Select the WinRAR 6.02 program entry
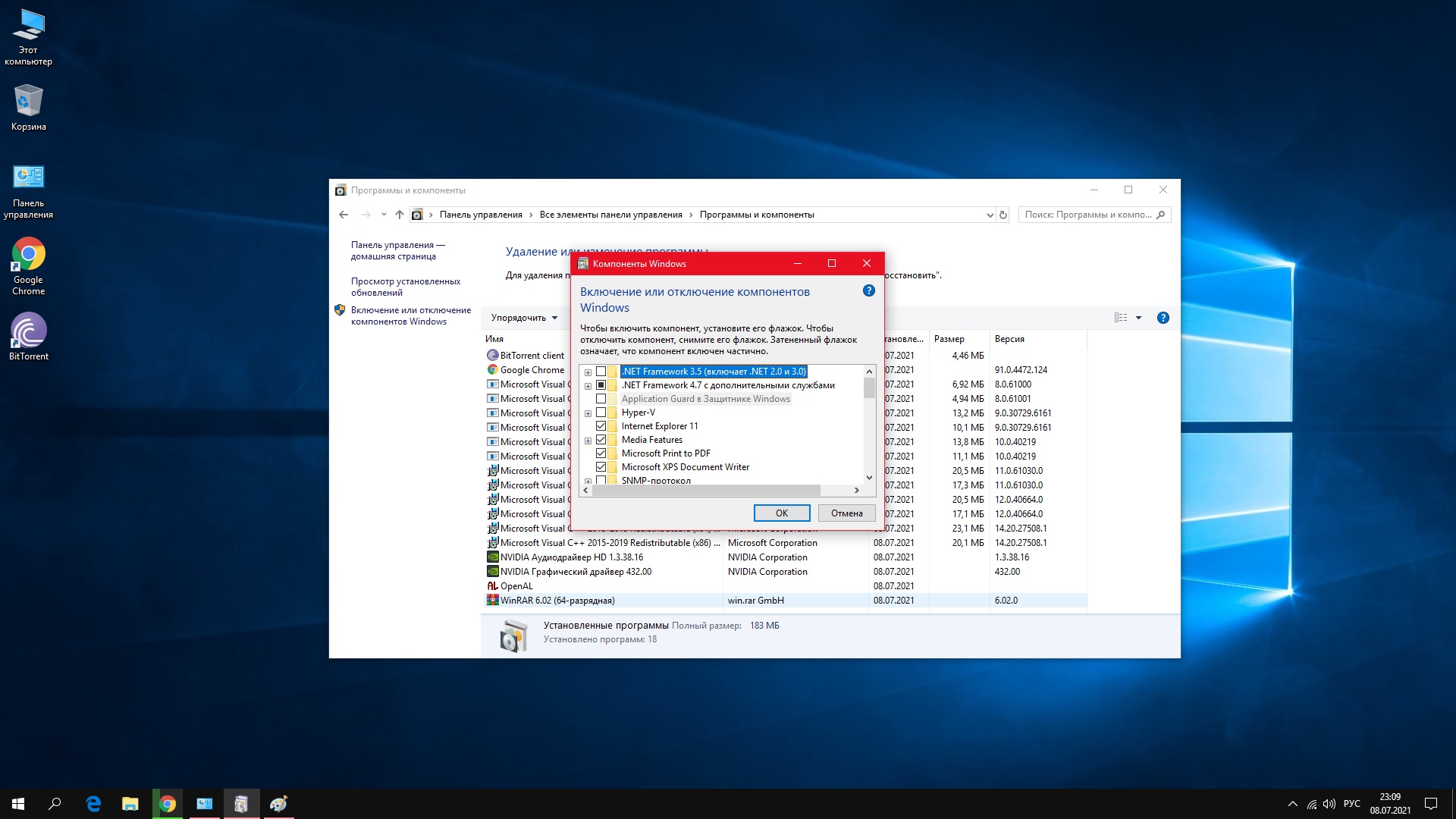This screenshot has height=819, width=1456. point(786,600)
